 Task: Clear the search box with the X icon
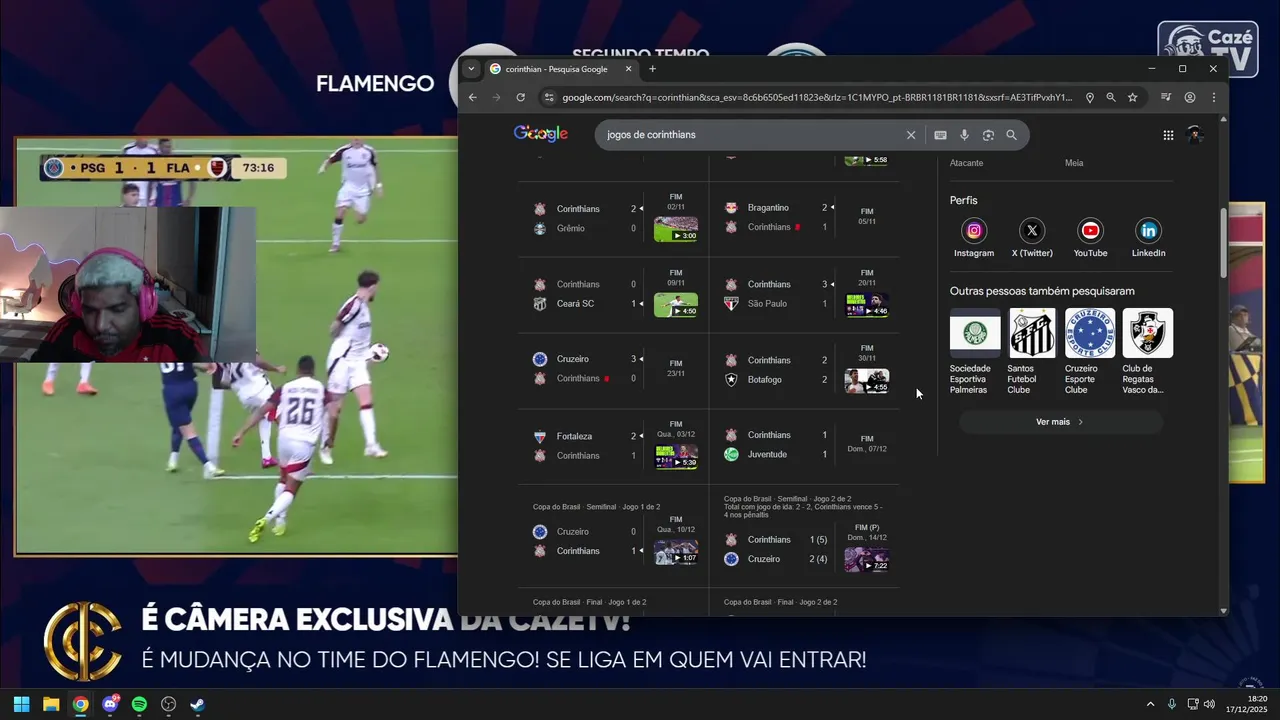click(x=911, y=135)
